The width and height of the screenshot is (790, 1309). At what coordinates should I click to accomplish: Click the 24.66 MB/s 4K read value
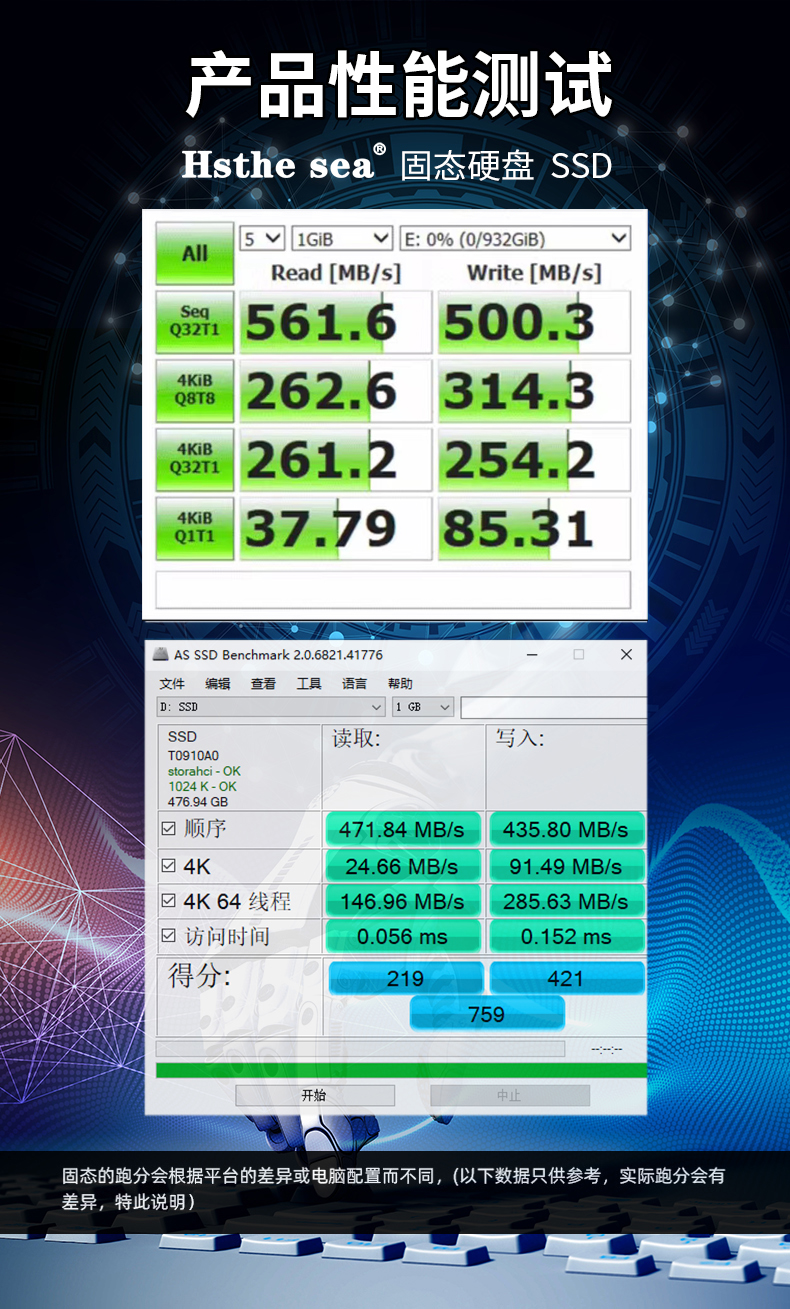coord(402,865)
